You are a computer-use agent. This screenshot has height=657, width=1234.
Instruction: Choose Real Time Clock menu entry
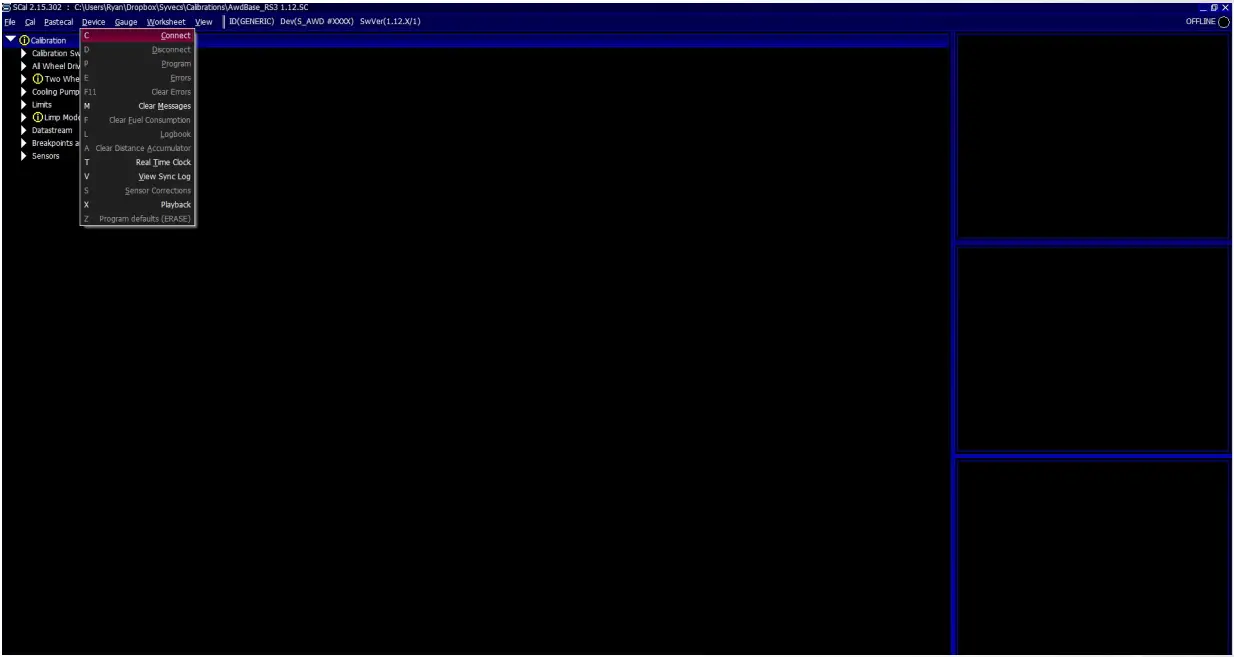[137, 162]
